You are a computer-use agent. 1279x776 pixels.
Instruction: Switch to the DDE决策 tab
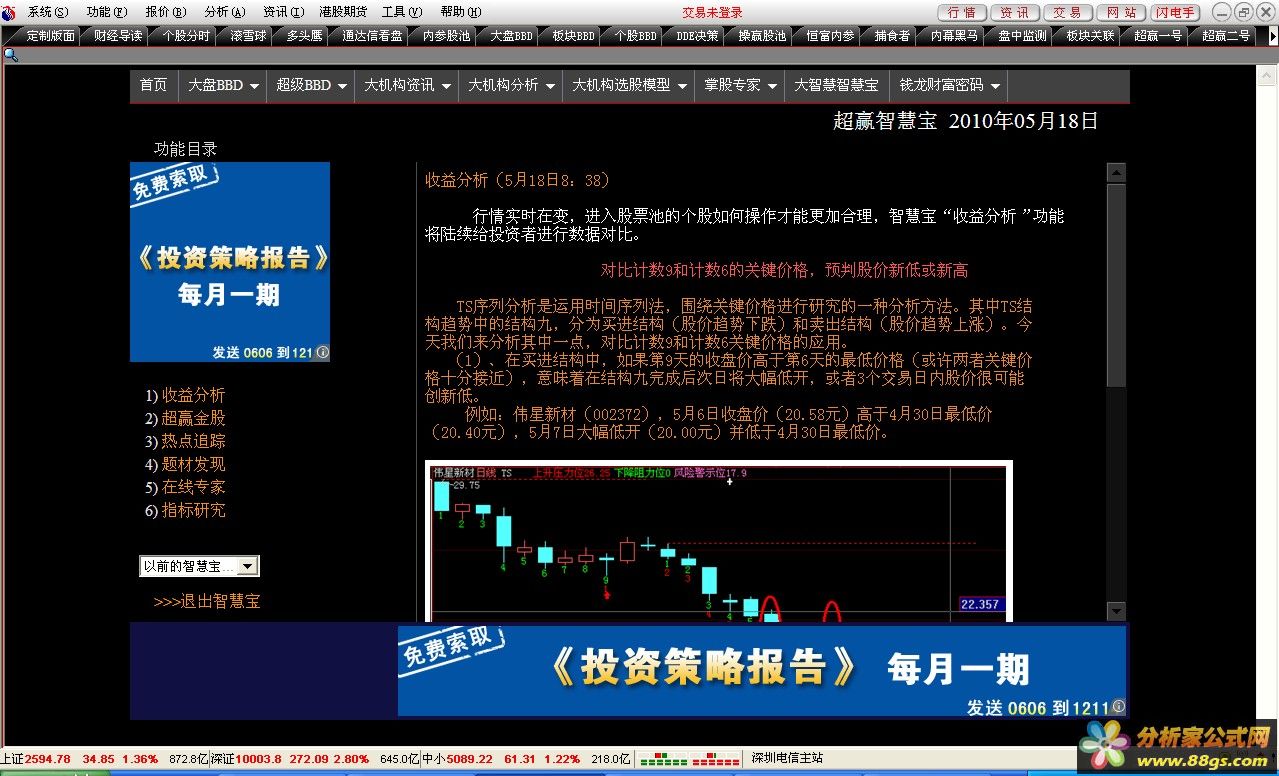pyautogui.click(x=697, y=35)
